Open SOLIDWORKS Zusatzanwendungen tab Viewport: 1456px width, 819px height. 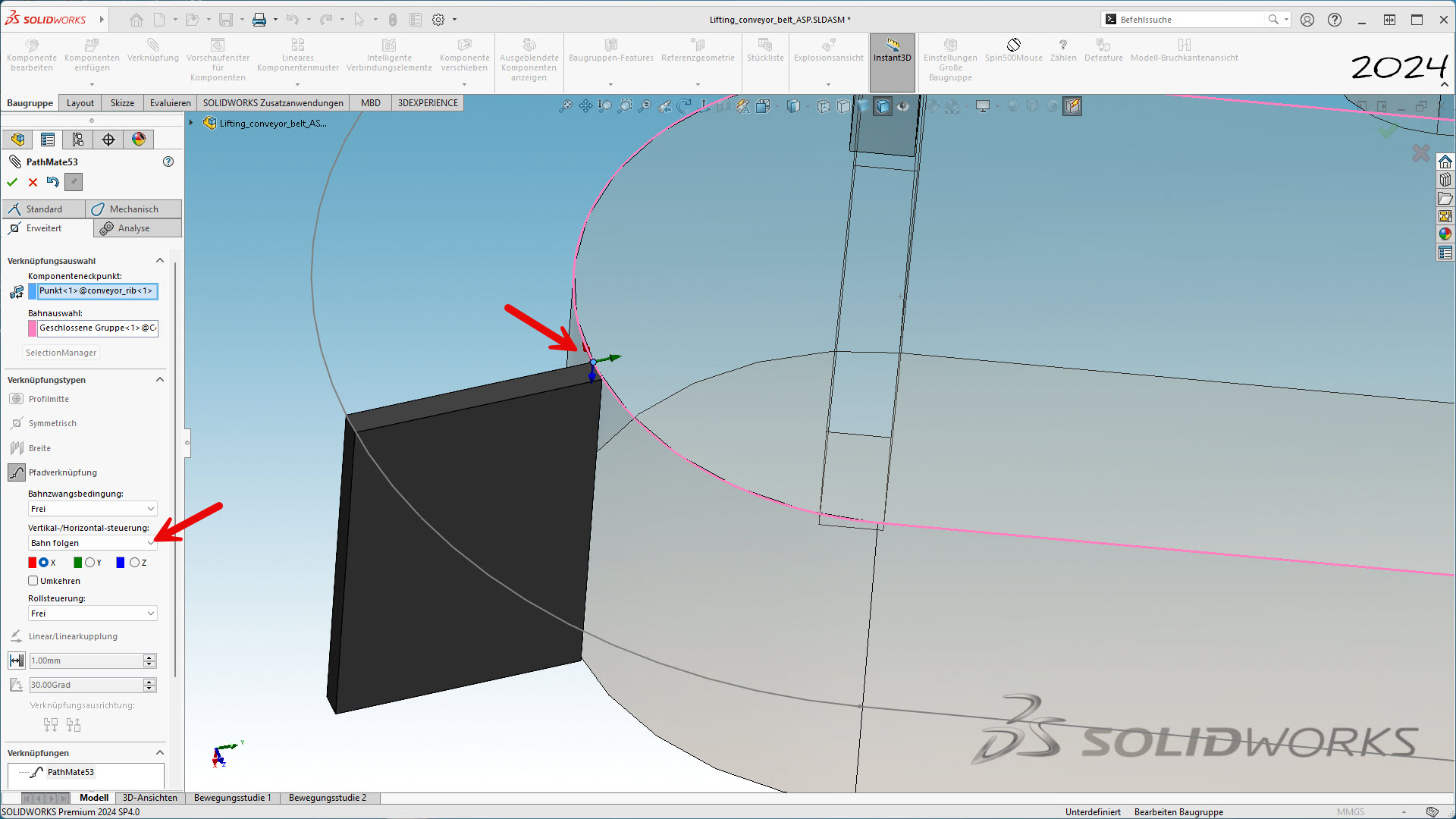pos(273,103)
